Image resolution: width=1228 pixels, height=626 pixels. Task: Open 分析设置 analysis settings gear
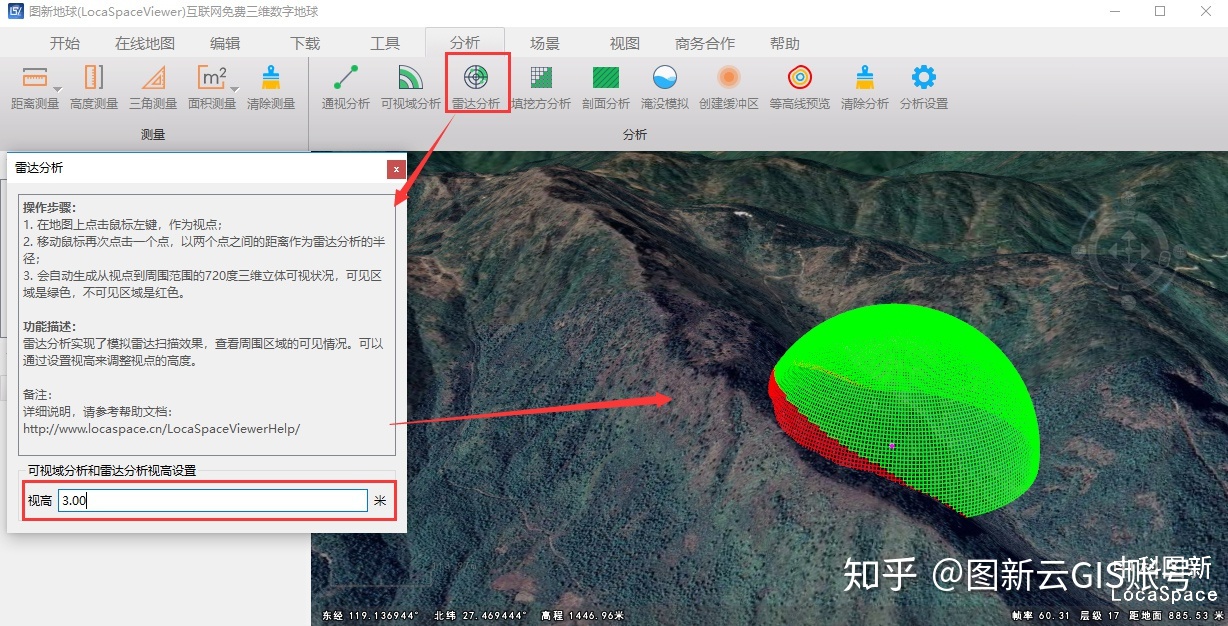[x=923, y=79]
